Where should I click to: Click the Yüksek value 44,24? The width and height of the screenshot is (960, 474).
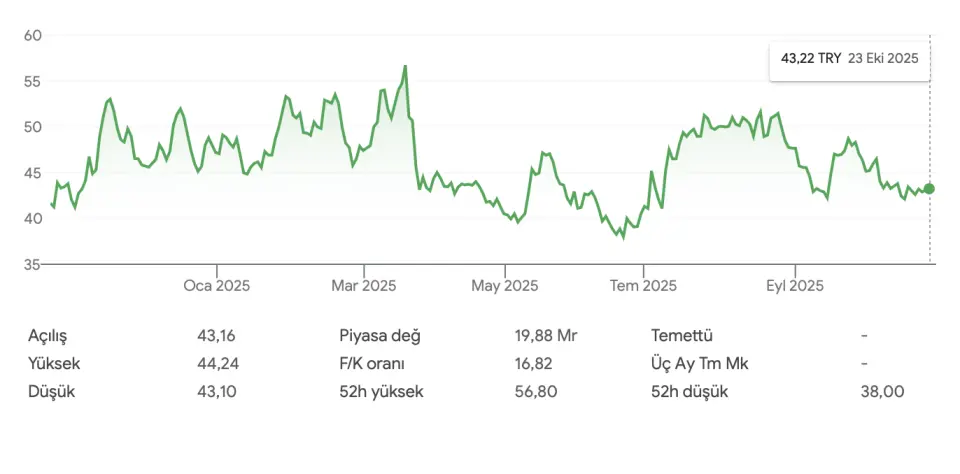(218, 363)
